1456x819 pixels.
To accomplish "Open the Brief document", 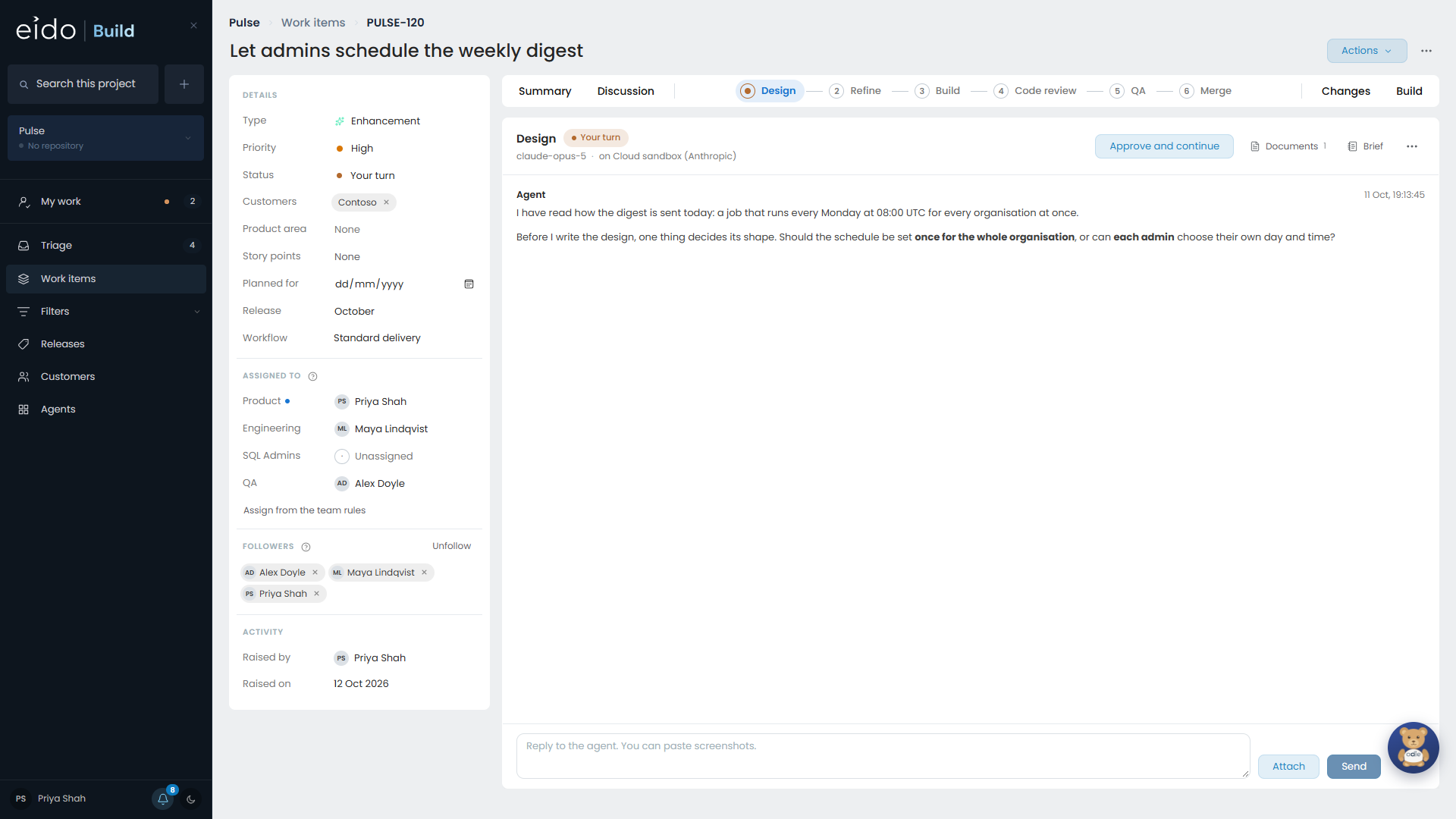I will pos(1366,146).
